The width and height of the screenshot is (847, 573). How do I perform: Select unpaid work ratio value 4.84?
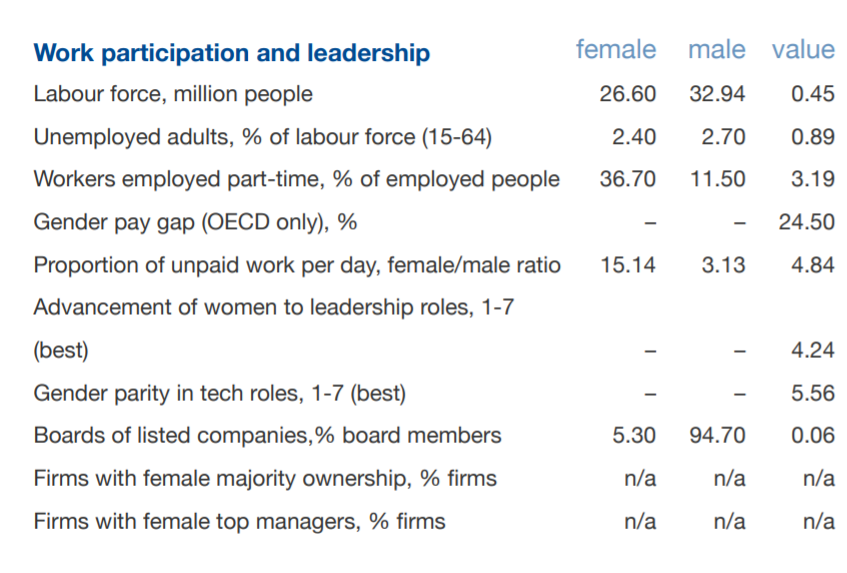[812, 265]
